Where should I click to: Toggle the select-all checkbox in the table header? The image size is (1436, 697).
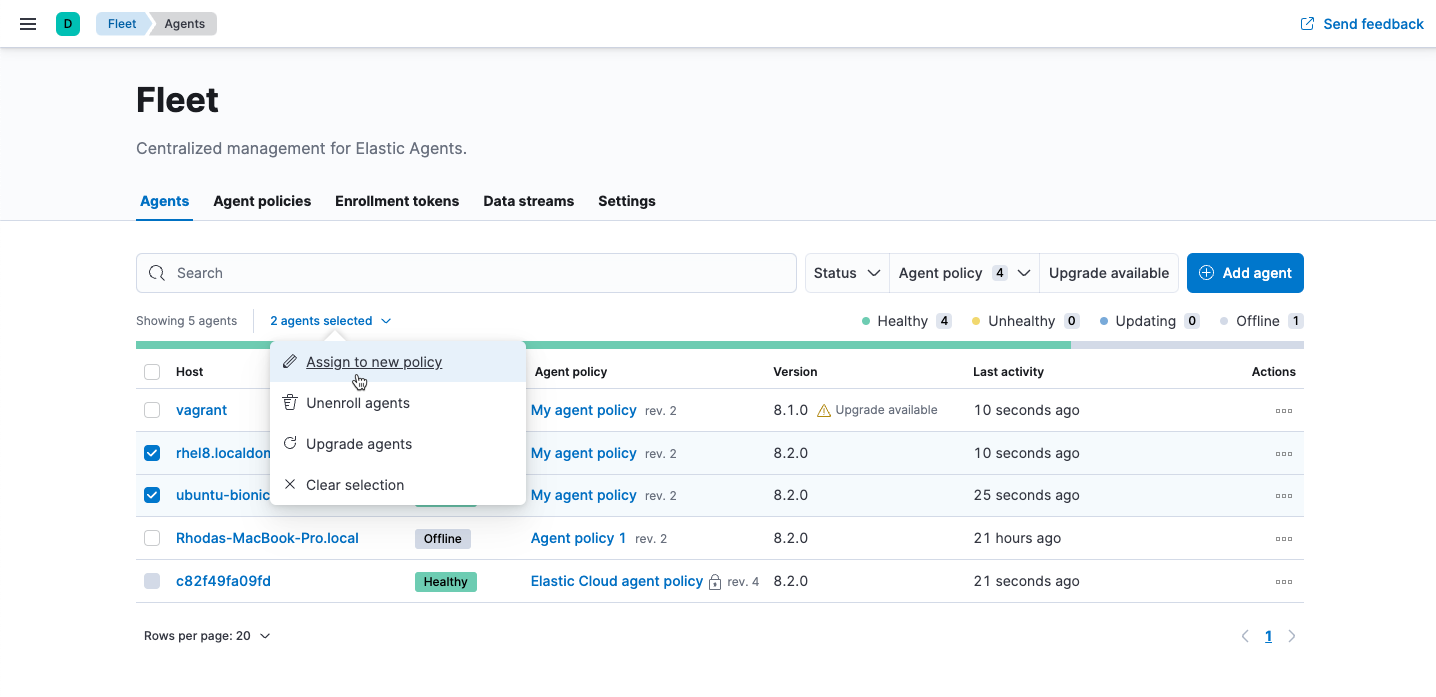[x=152, y=371]
